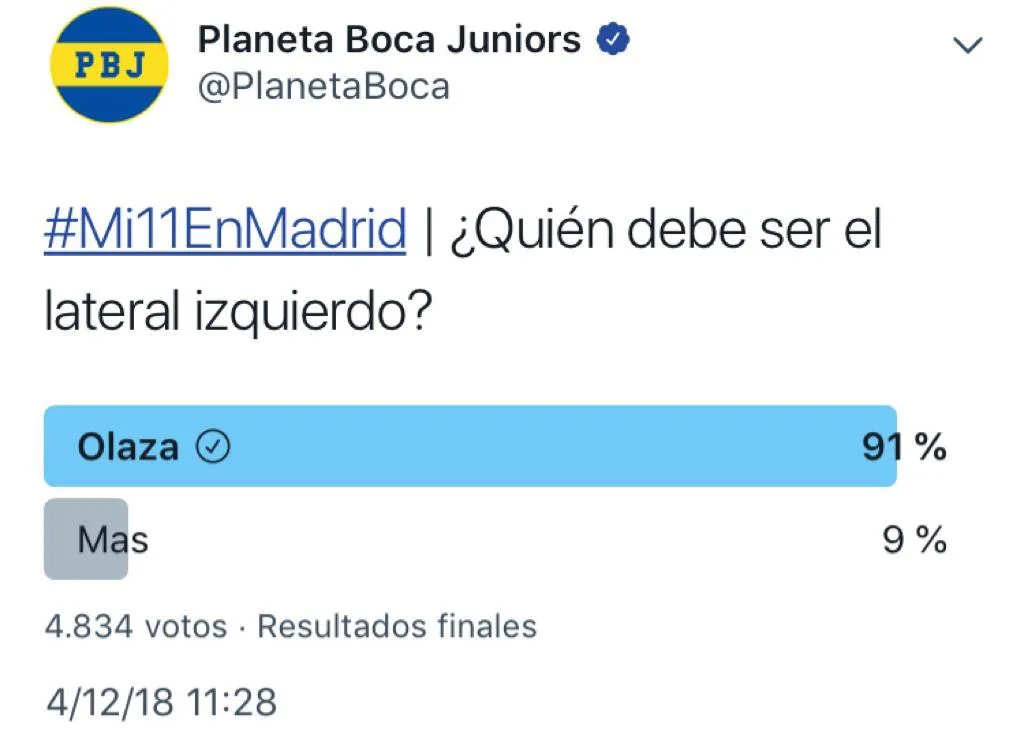
Task: Click the "lateral izquierdo?" text line
Action: [x=238, y=313]
